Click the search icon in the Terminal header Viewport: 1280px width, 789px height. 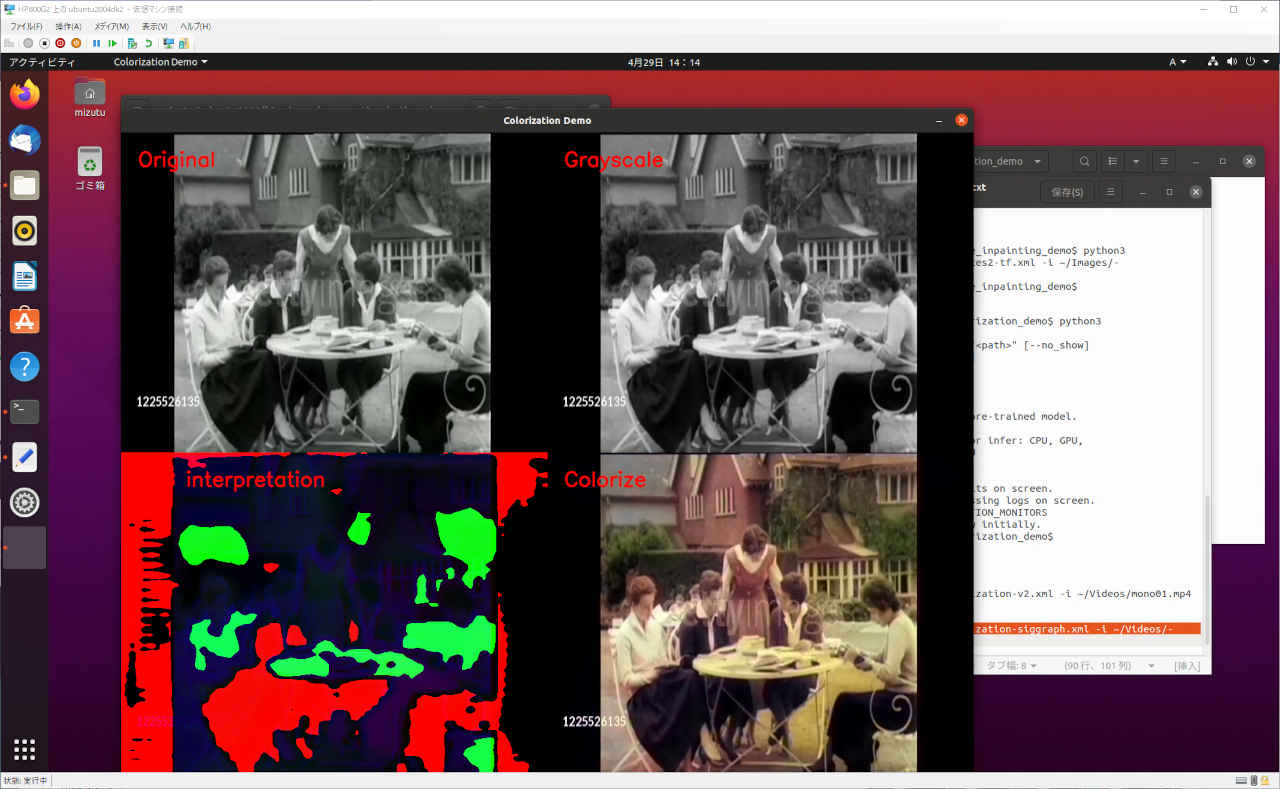pos(1084,161)
